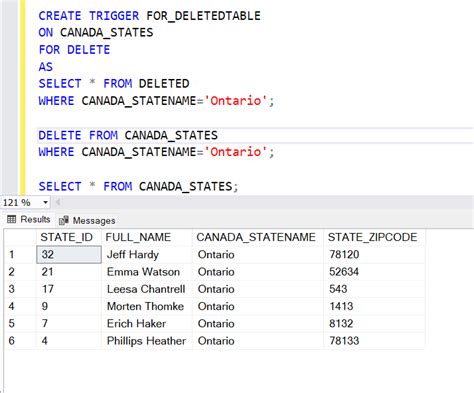Click the Emma Watson cell

(x=147, y=272)
